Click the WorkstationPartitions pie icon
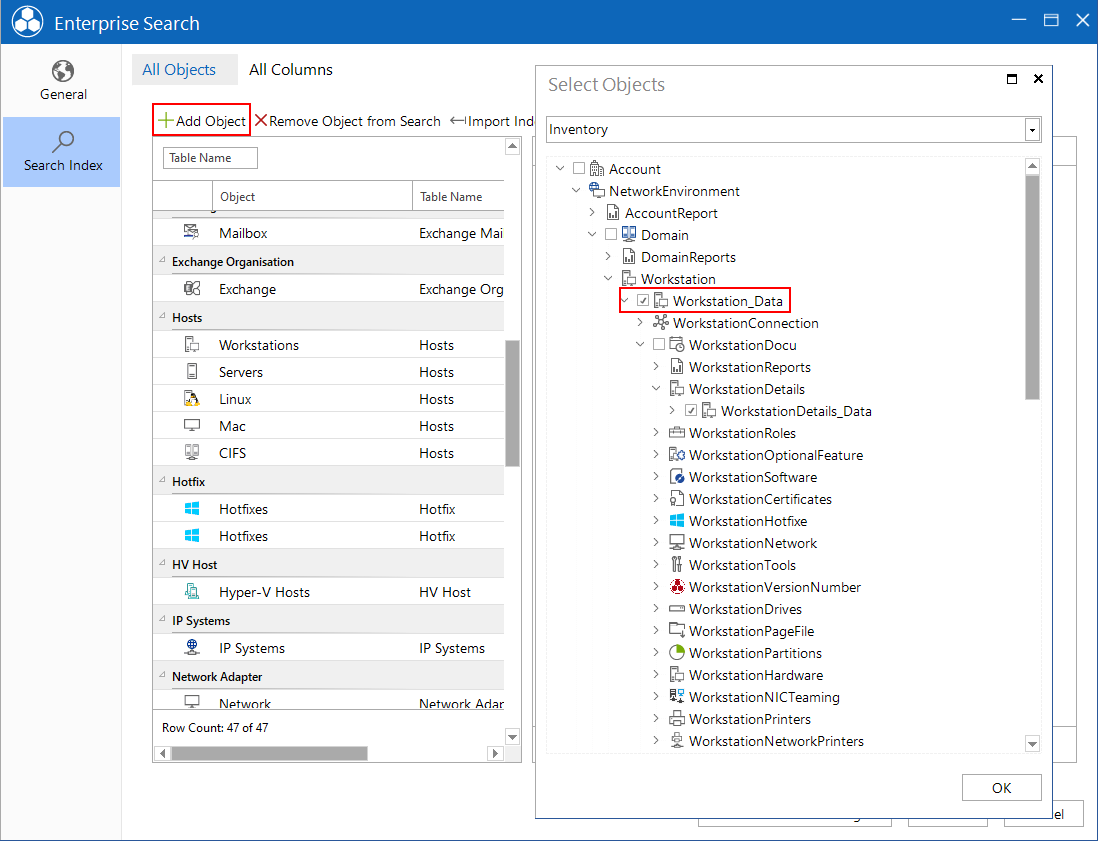Viewport: 1098px width, 843px height. 677,653
